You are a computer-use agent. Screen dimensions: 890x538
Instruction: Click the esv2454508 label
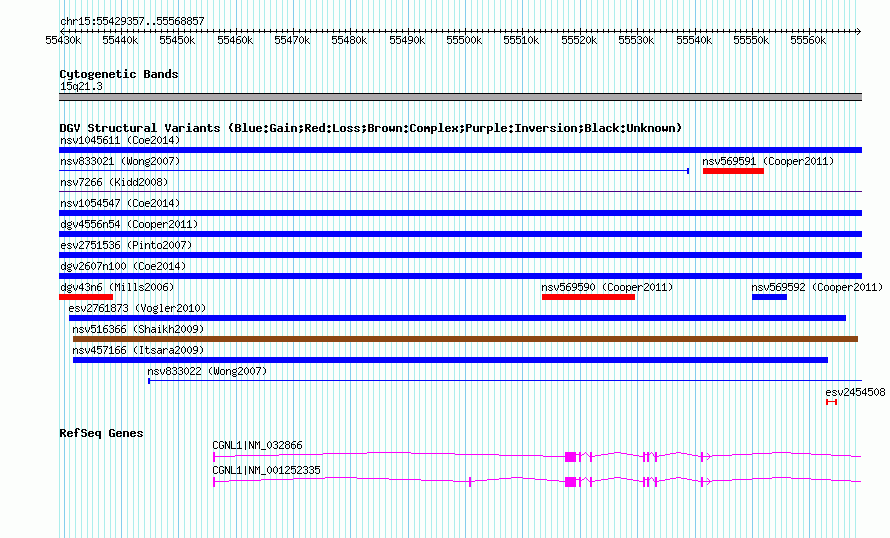click(x=855, y=392)
